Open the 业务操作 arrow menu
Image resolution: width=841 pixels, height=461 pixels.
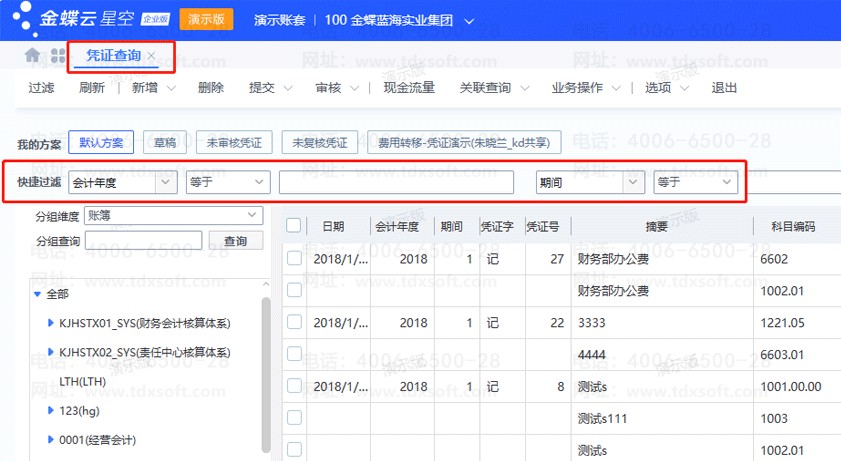pyautogui.click(x=616, y=88)
